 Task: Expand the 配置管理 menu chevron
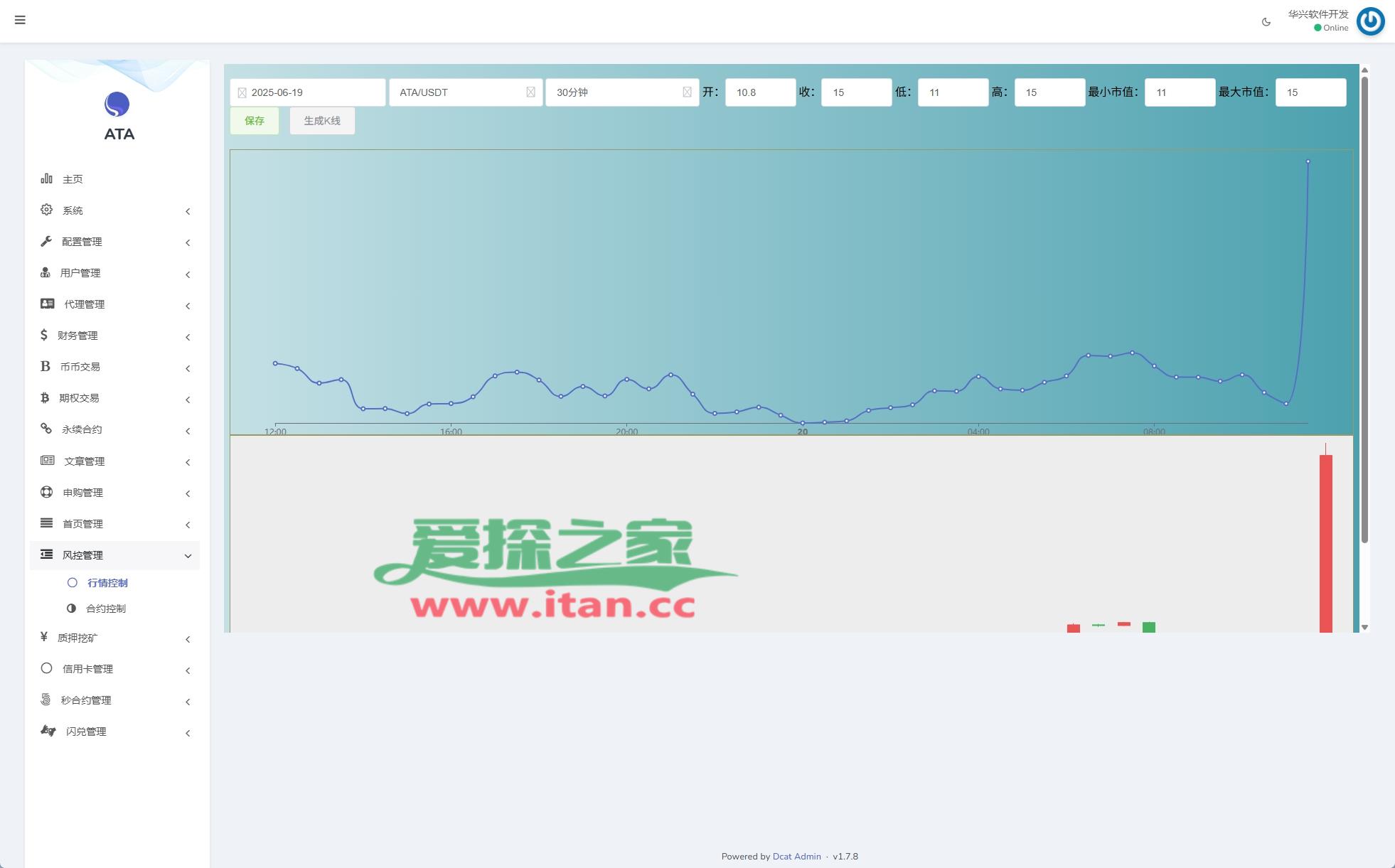tap(188, 242)
